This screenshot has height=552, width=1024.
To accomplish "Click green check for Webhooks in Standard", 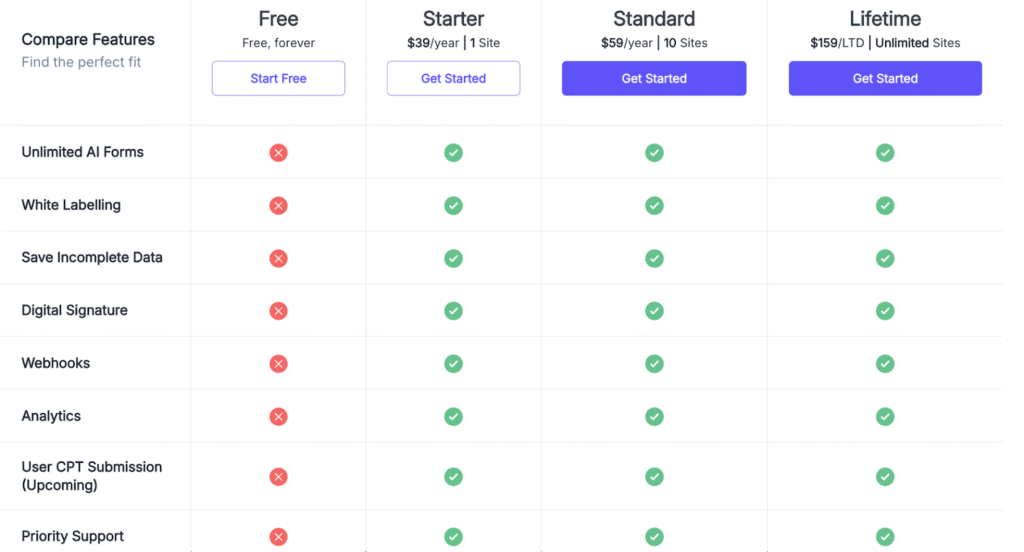I will click(654, 364).
